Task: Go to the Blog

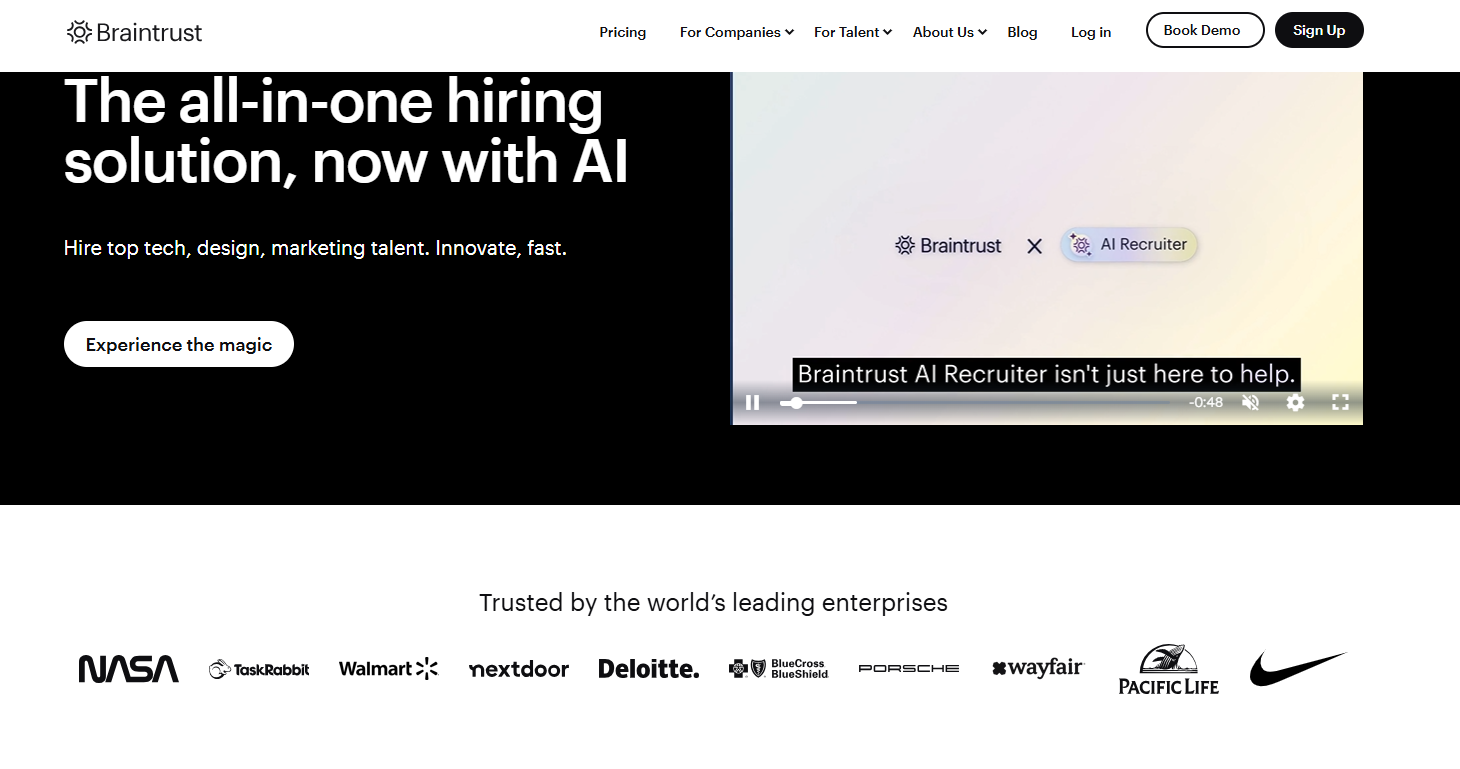Action: point(1022,32)
